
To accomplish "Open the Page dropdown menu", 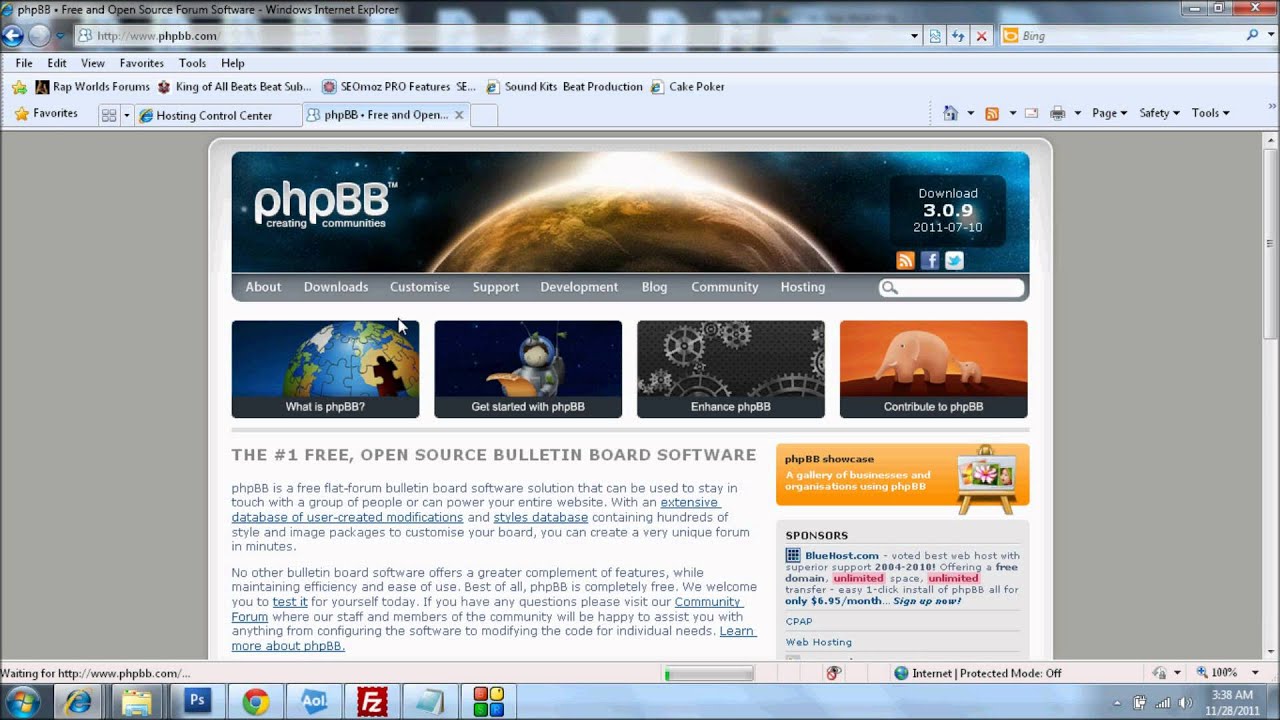I will pos(1109,113).
